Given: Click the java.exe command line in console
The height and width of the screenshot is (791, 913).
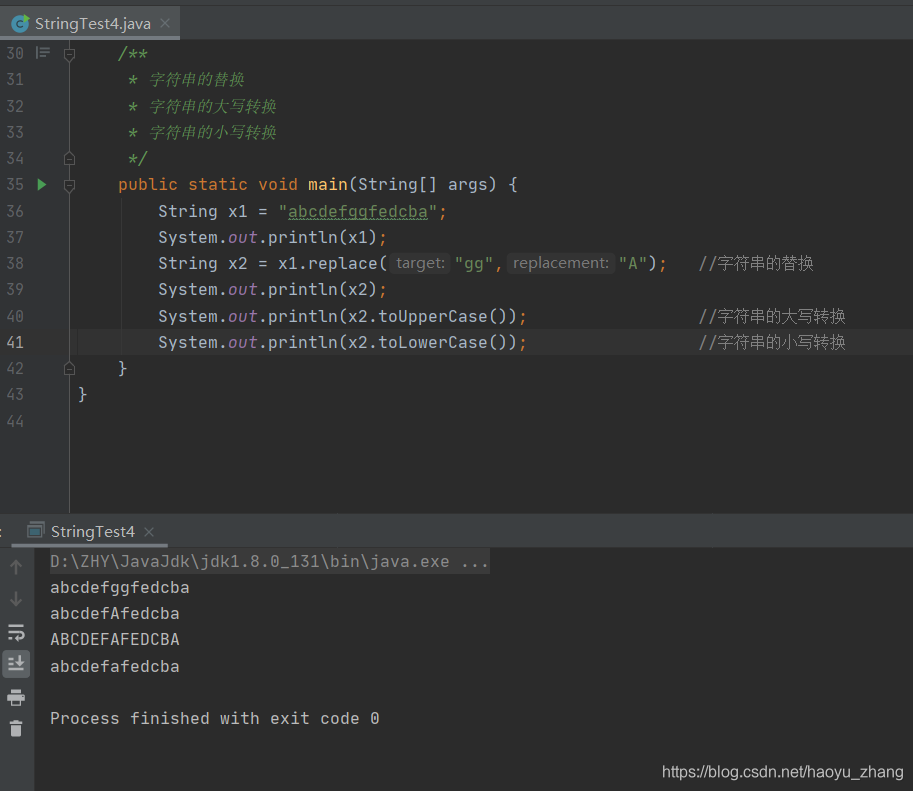Looking at the screenshot, I should click(x=270, y=562).
